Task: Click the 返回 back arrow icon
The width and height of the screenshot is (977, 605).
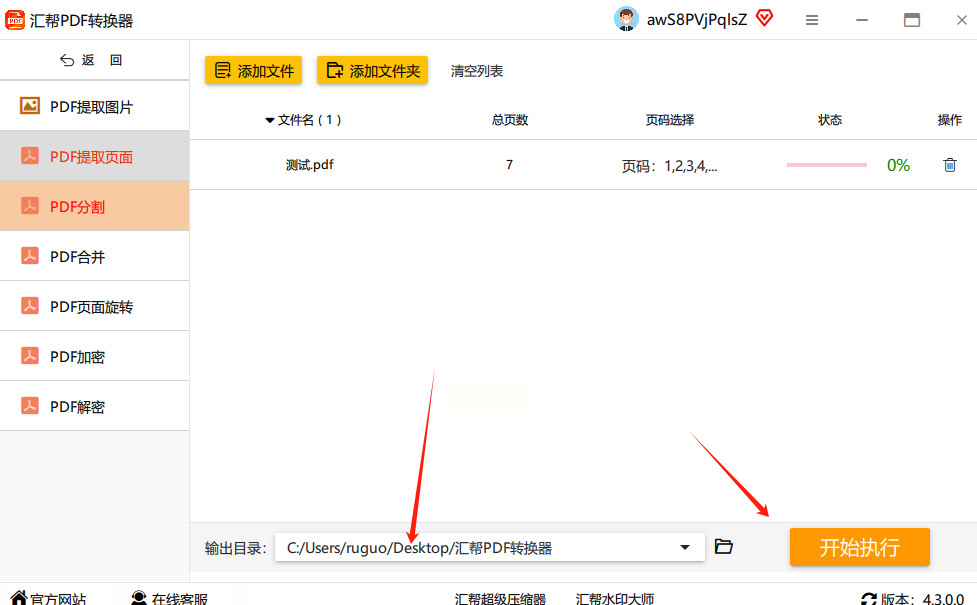Action: (67, 60)
